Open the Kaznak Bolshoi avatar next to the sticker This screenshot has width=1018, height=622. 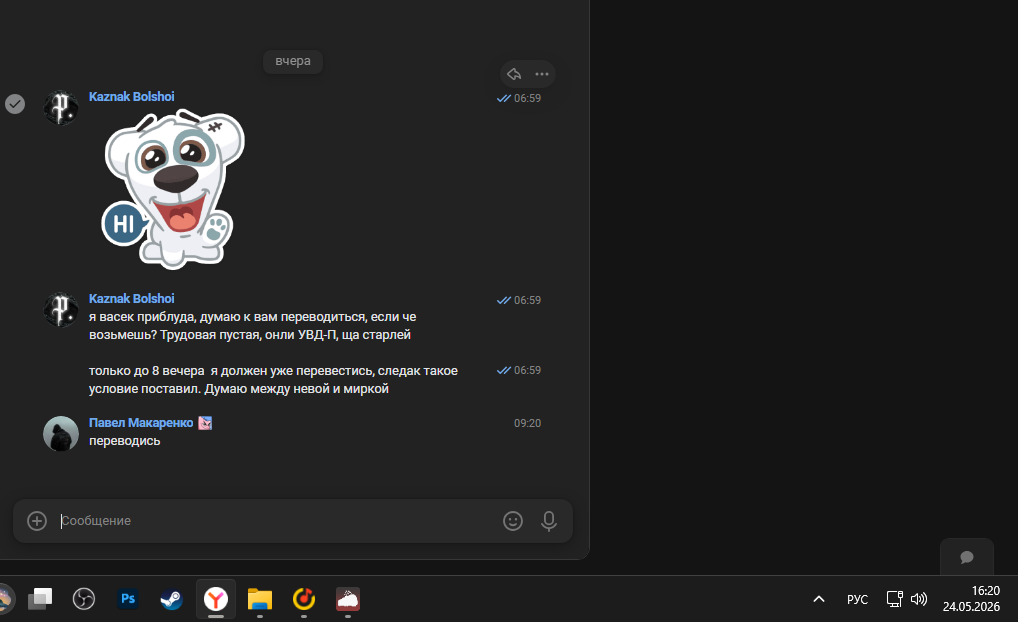(x=61, y=108)
